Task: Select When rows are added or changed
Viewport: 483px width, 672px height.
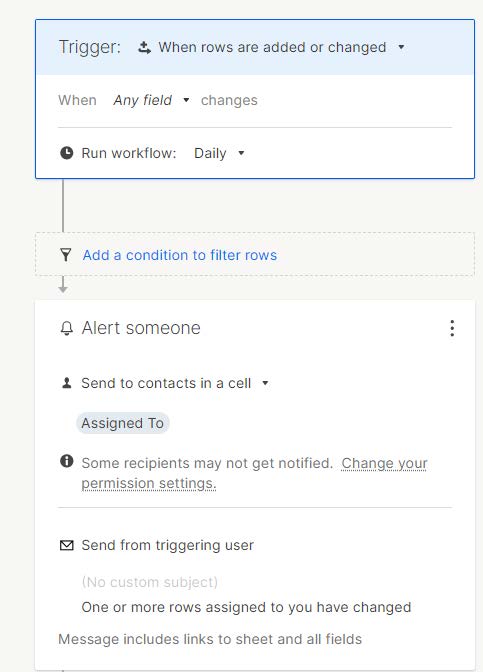Action: [x=272, y=47]
